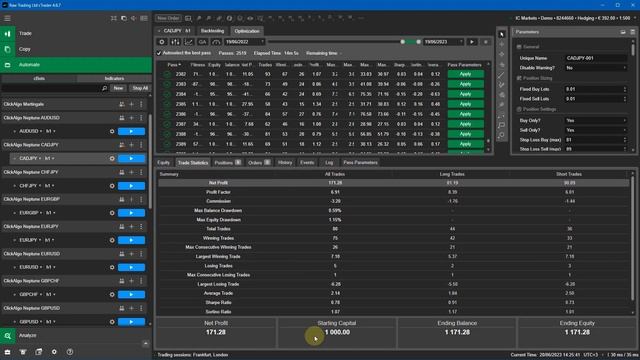Click the Stop All button
Image resolution: width=640 pixels, height=360 pixels.
click(x=140, y=88)
